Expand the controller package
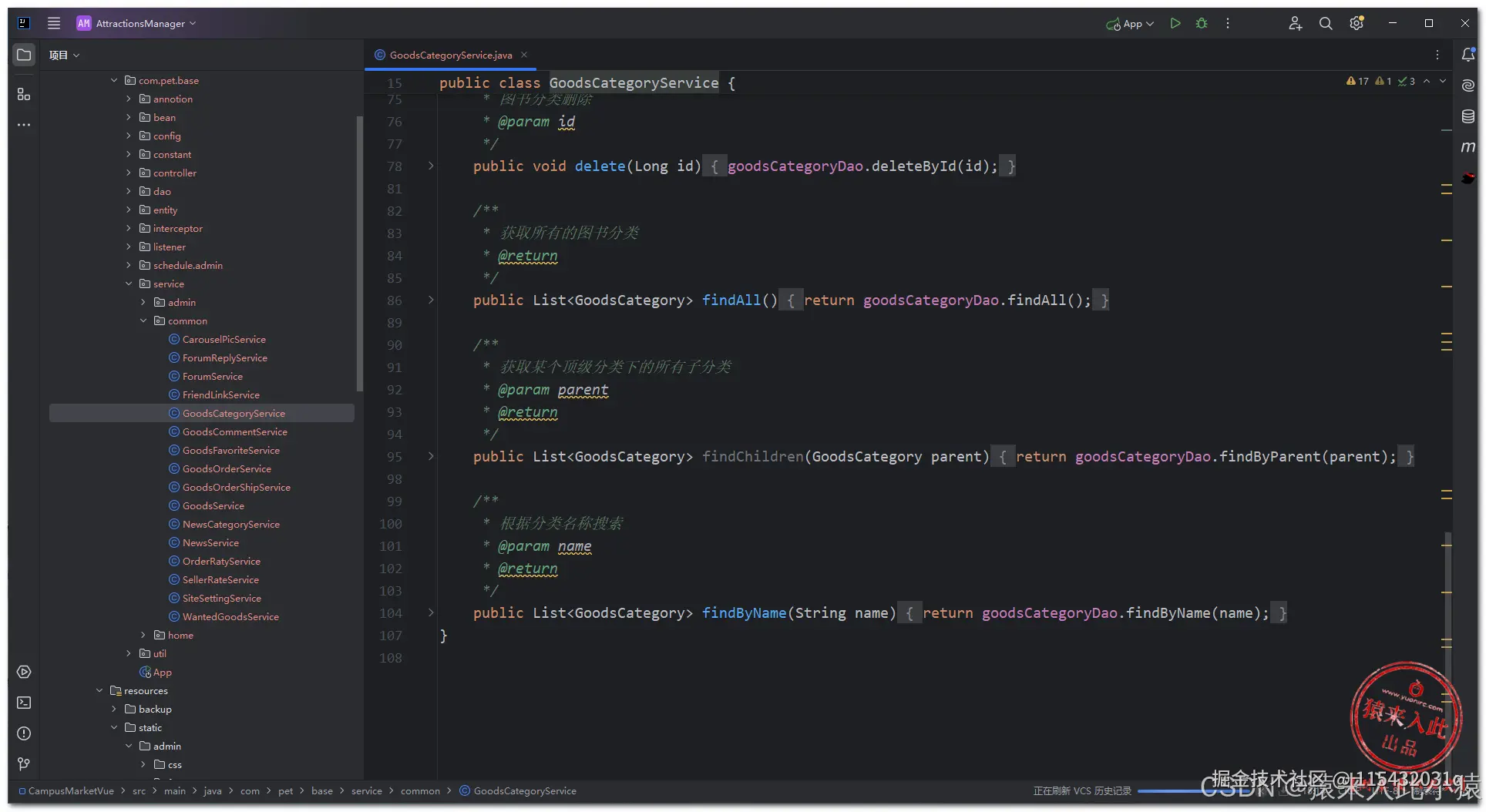This screenshot has width=1486, height=812. (x=129, y=173)
